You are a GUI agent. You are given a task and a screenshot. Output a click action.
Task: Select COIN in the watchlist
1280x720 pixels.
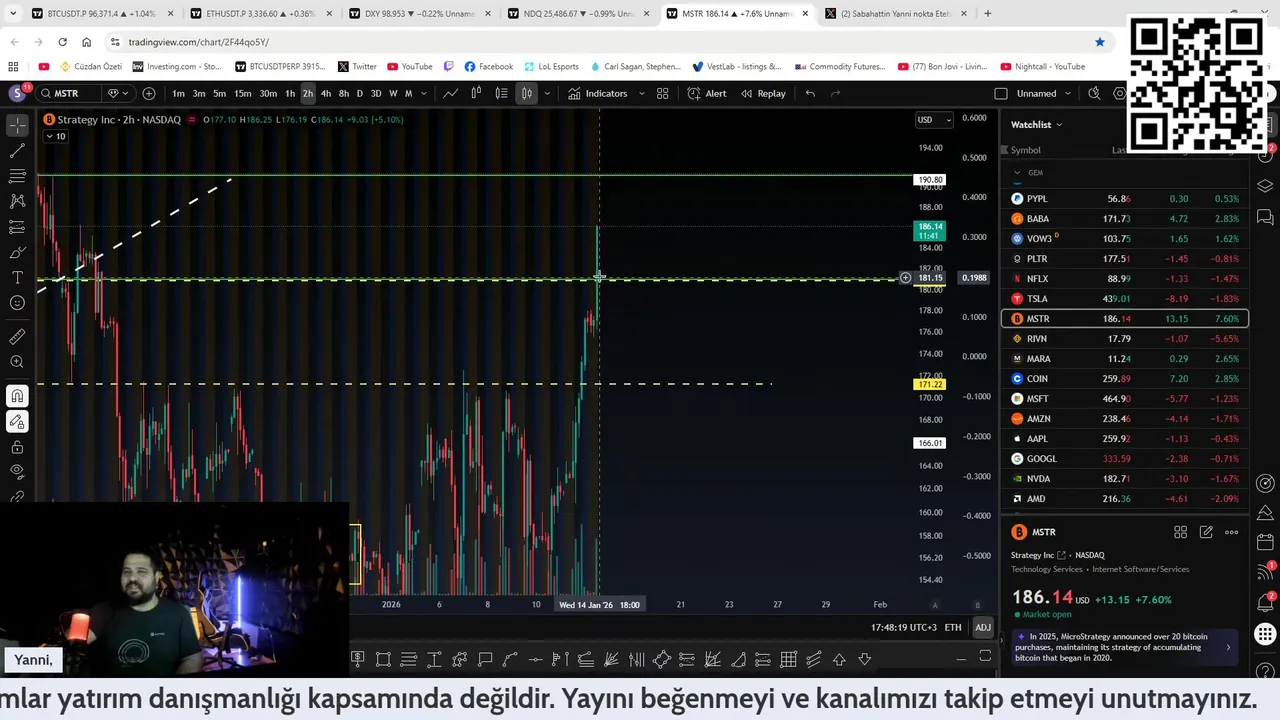click(x=1125, y=378)
